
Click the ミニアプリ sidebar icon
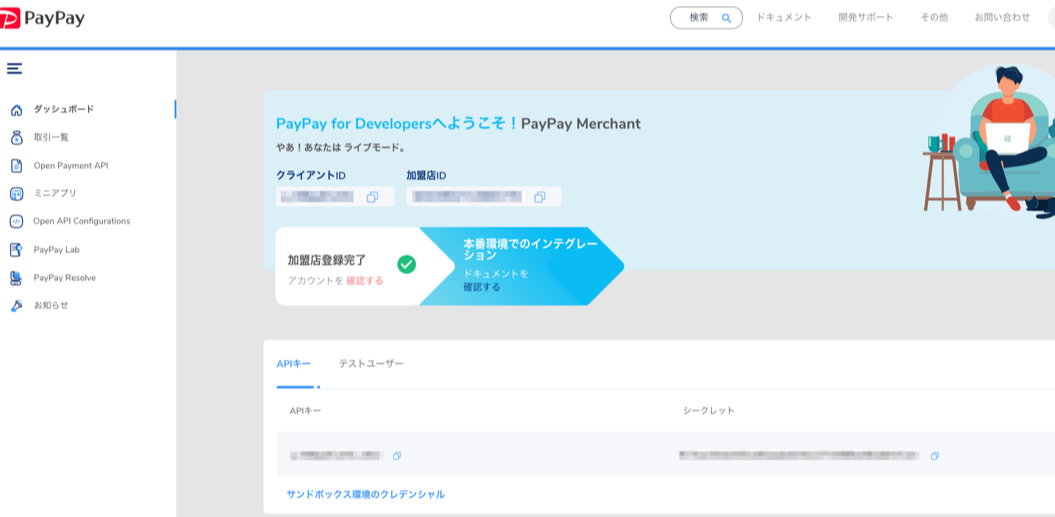pos(17,194)
